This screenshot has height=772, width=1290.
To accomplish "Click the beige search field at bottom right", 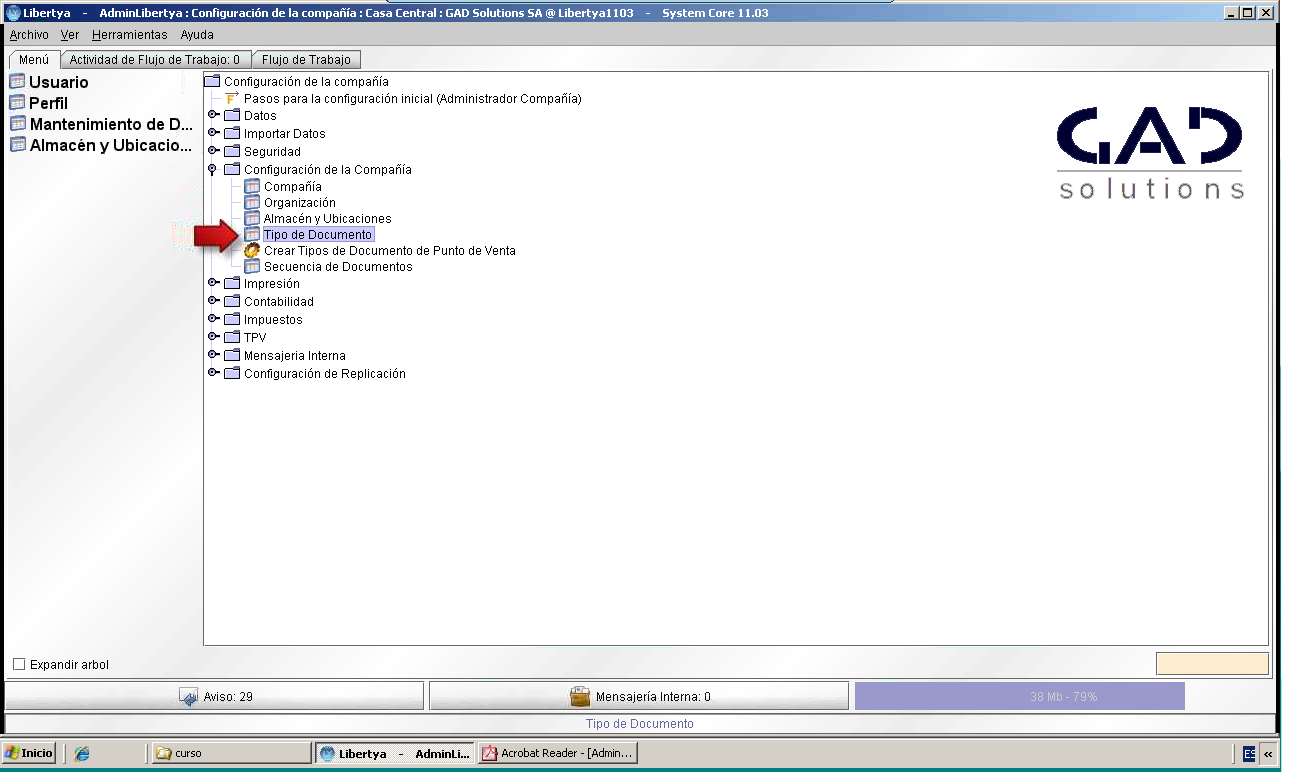I will coord(1212,663).
